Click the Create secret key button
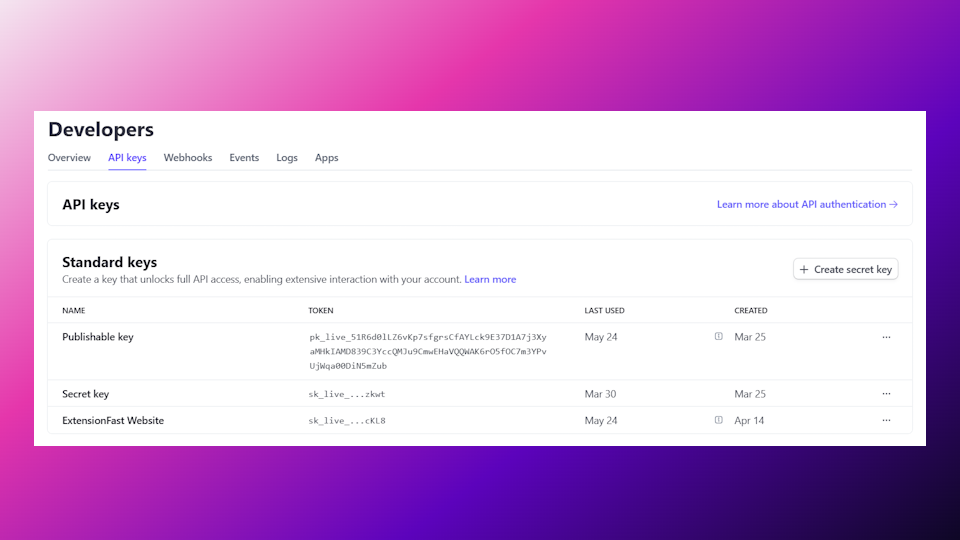 tap(846, 269)
